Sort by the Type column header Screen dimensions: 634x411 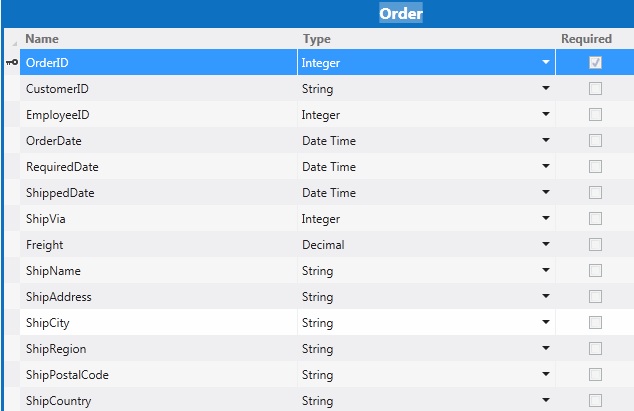(316, 39)
